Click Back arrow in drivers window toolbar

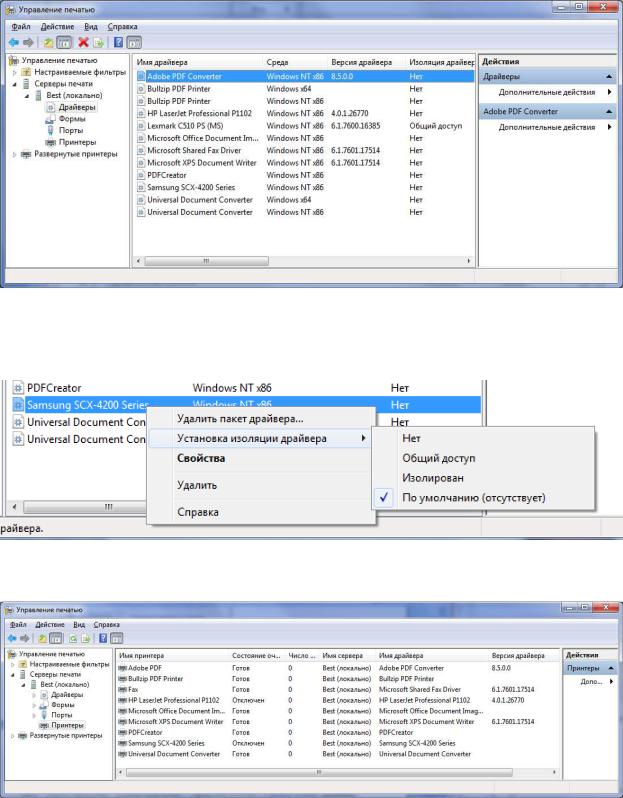click(x=13, y=42)
